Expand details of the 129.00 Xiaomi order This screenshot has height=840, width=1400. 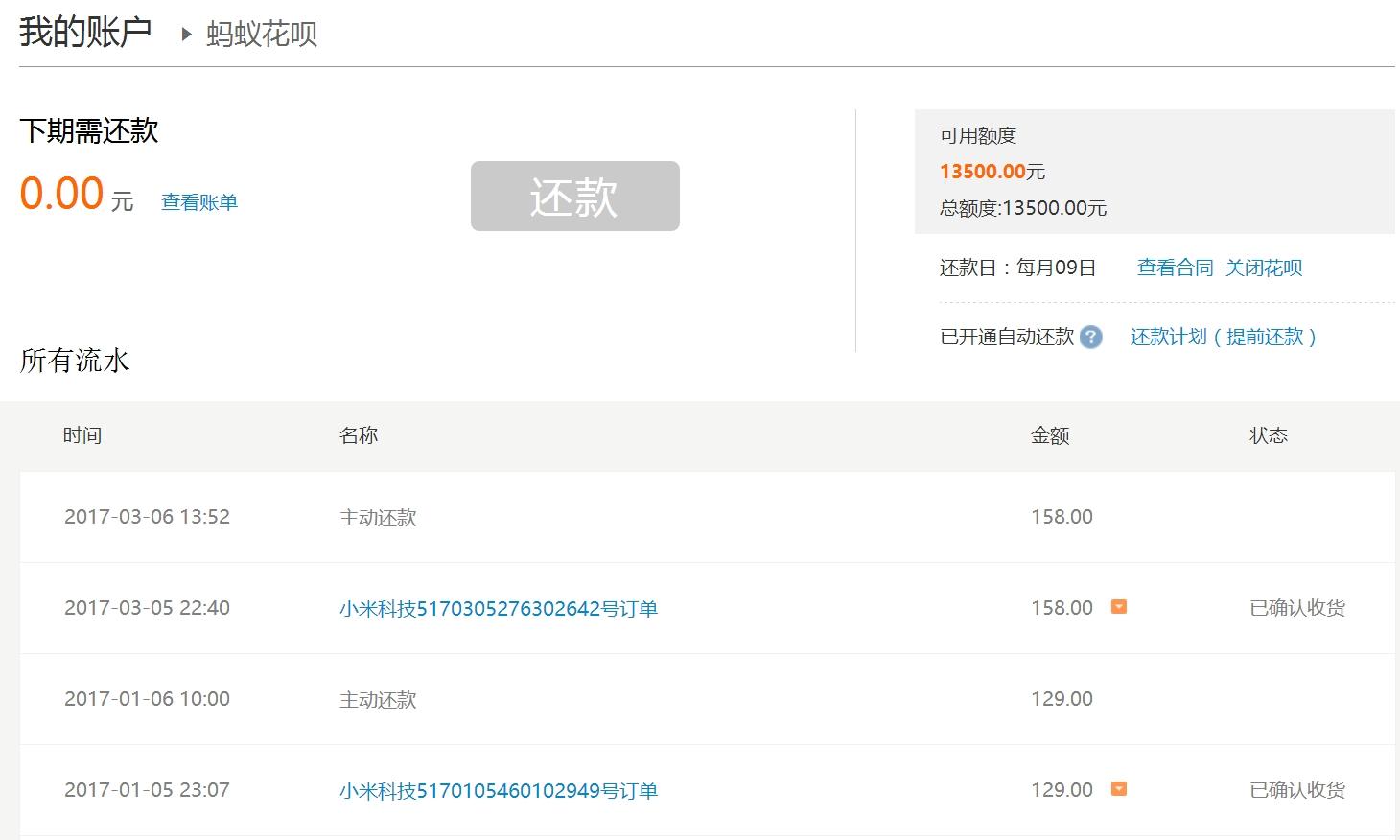click(x=1118, y=789)
